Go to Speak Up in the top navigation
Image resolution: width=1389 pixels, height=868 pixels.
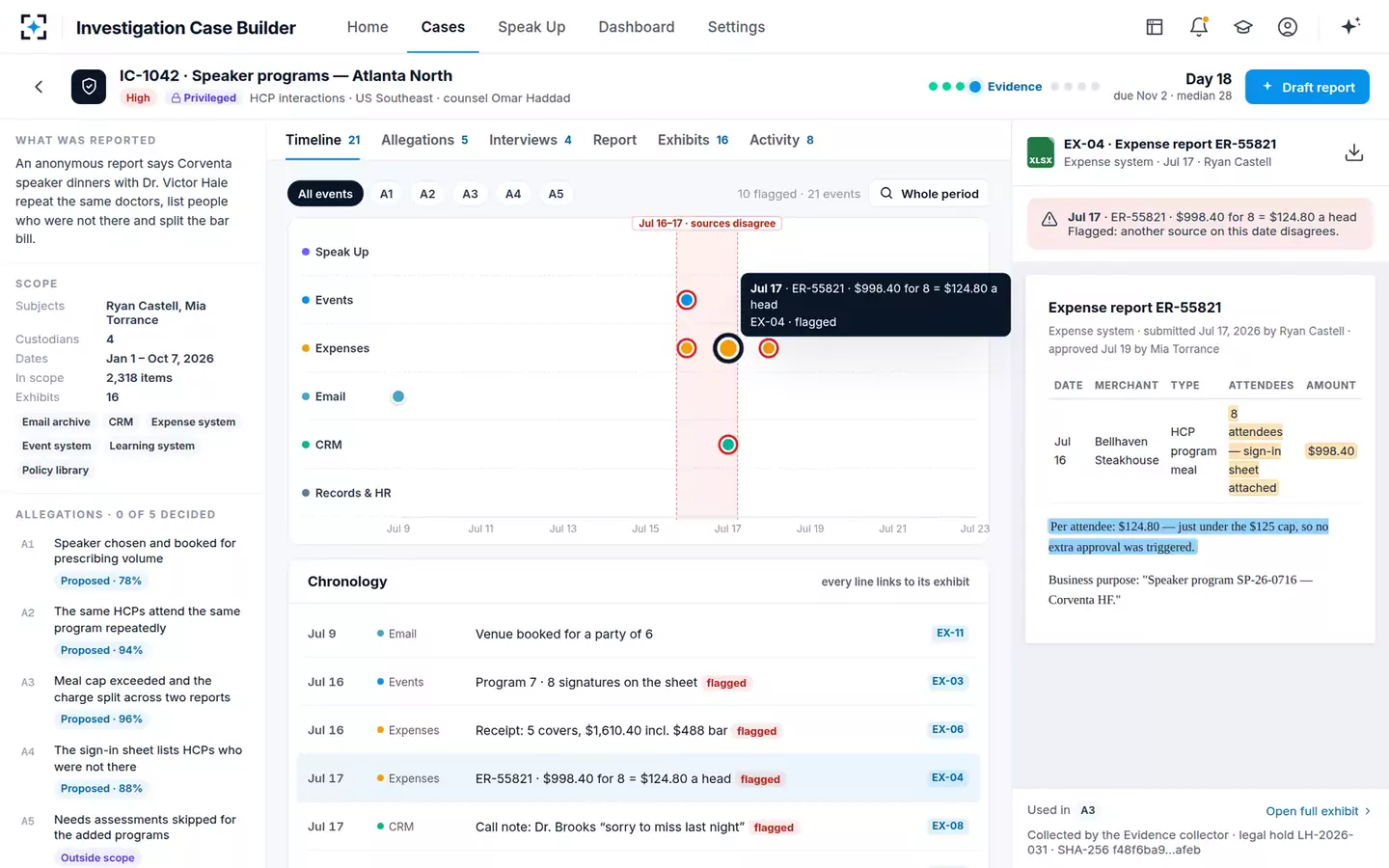531,27
